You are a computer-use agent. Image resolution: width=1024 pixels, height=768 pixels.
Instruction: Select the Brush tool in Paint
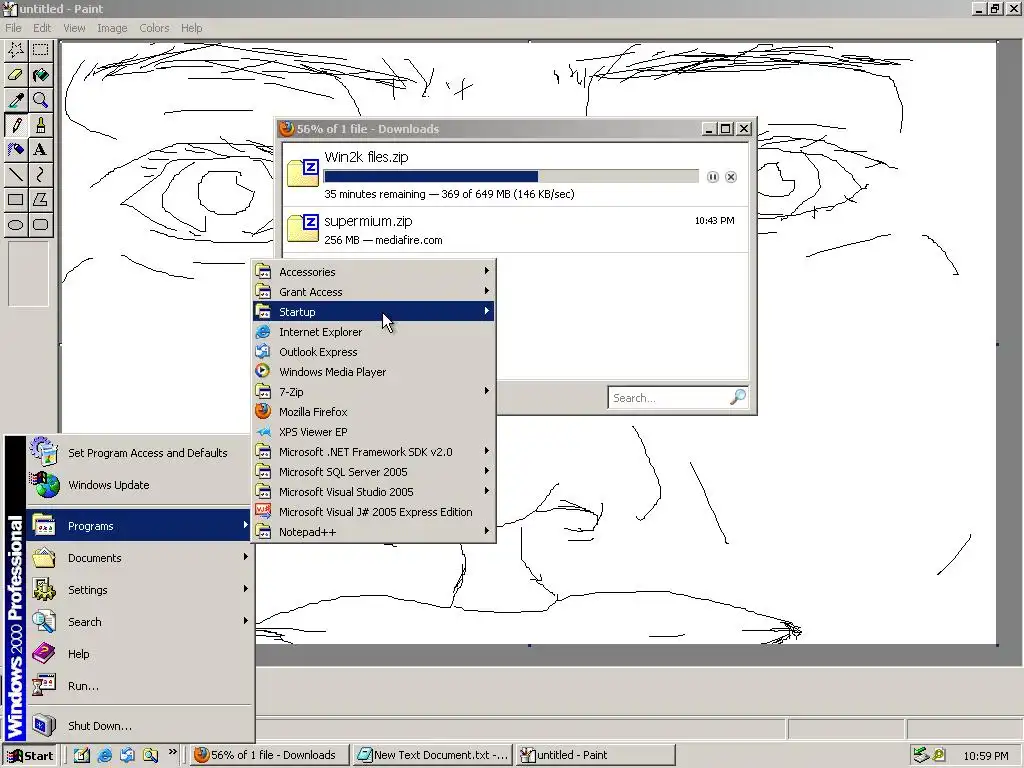pyautogui.click(x=40, y=125)
